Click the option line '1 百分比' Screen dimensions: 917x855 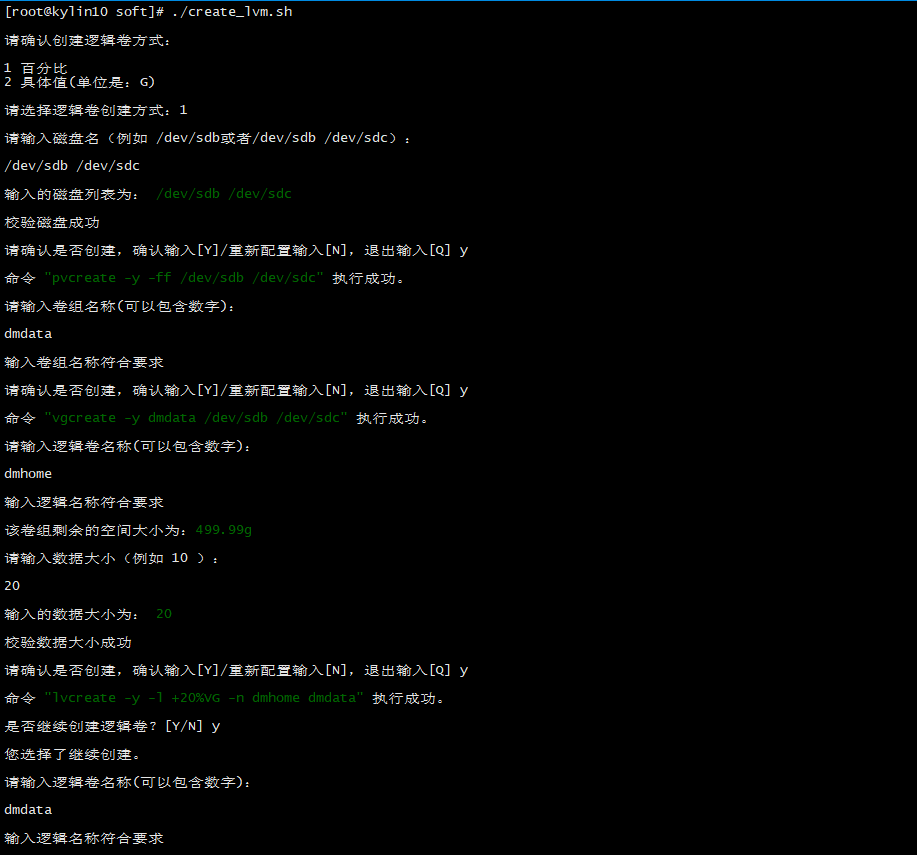coord(36,68)
